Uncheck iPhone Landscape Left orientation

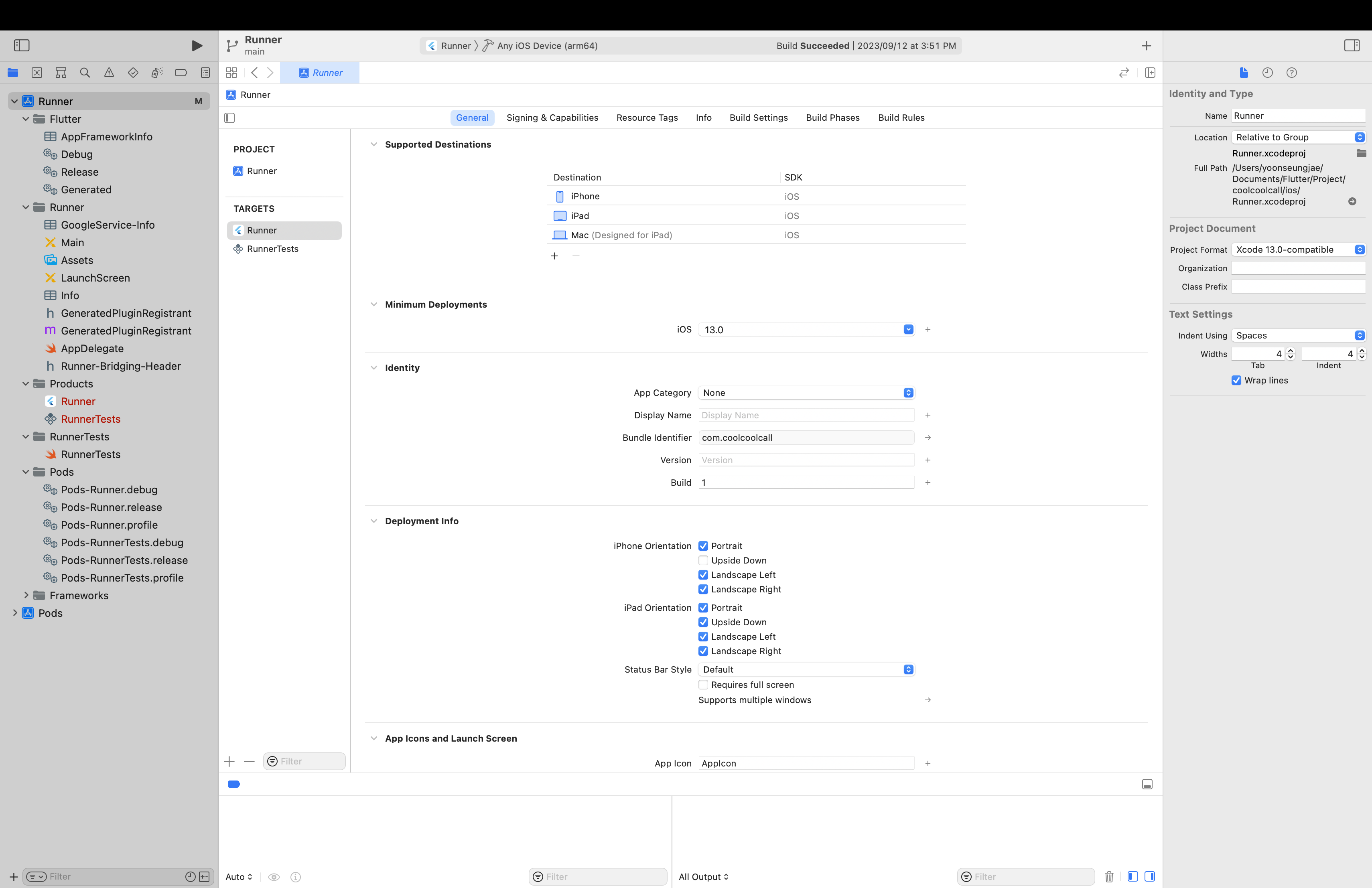click(703, 574)
